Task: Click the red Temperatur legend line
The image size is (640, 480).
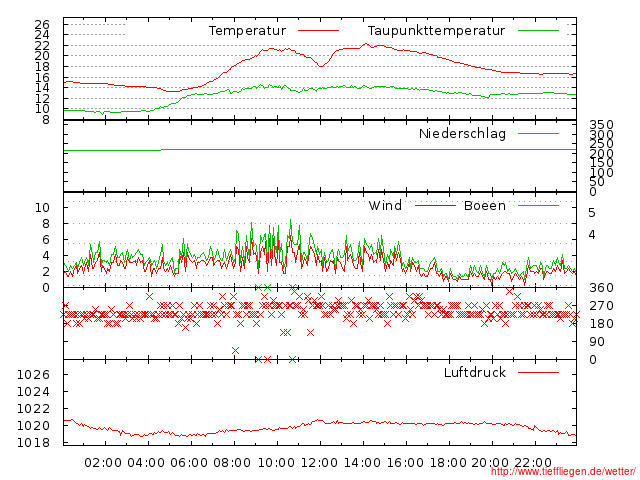Action: (x=318, y=31)
